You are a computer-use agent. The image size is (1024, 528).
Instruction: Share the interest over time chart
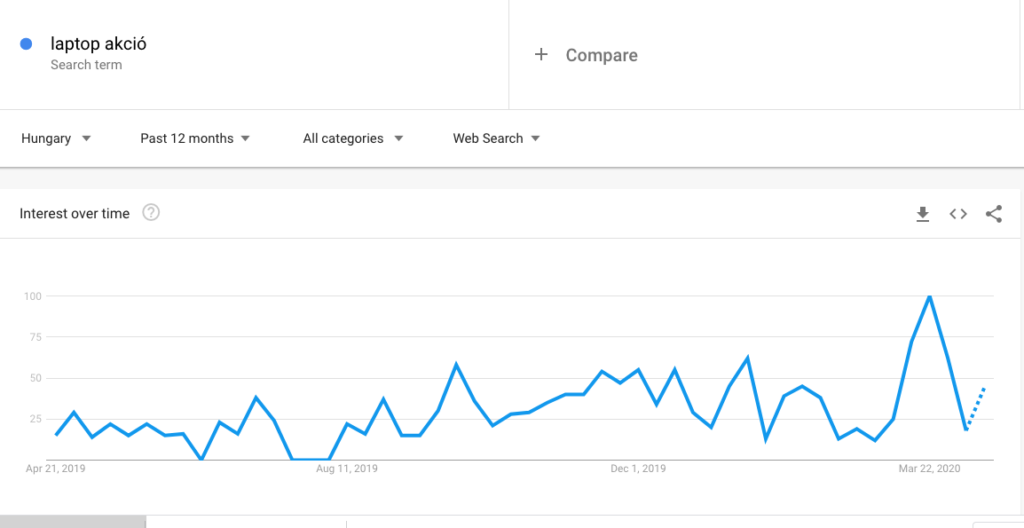click(x=993, y=214)
